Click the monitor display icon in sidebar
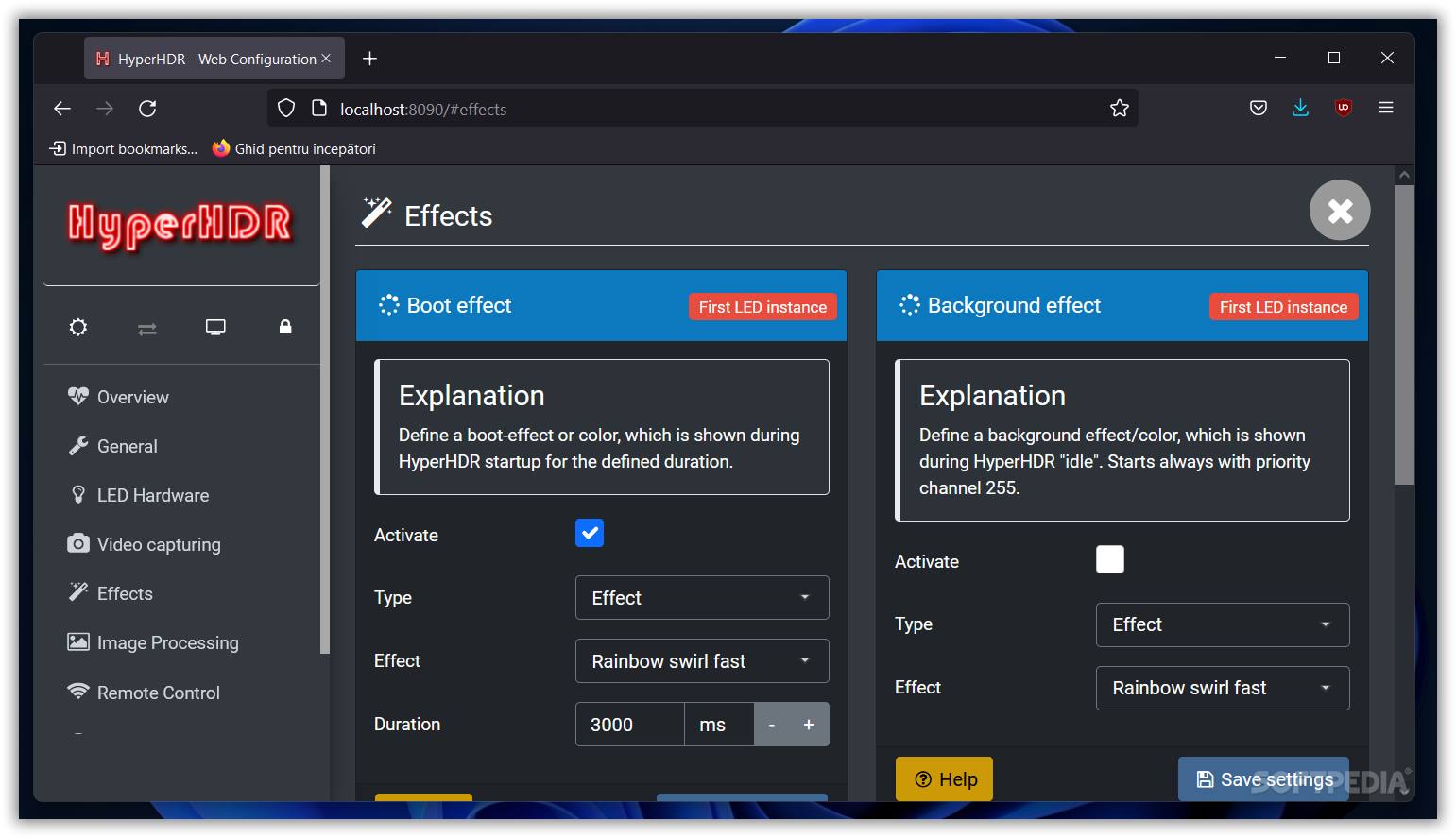This screenshot has height=838, width=1456. [215, 328]
